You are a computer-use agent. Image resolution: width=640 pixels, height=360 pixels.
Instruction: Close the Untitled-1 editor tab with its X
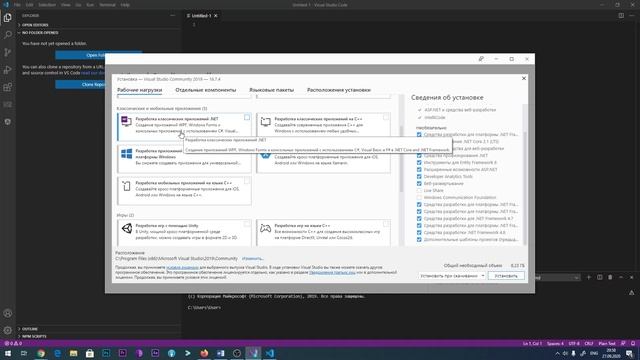click(x=216, y=16)
